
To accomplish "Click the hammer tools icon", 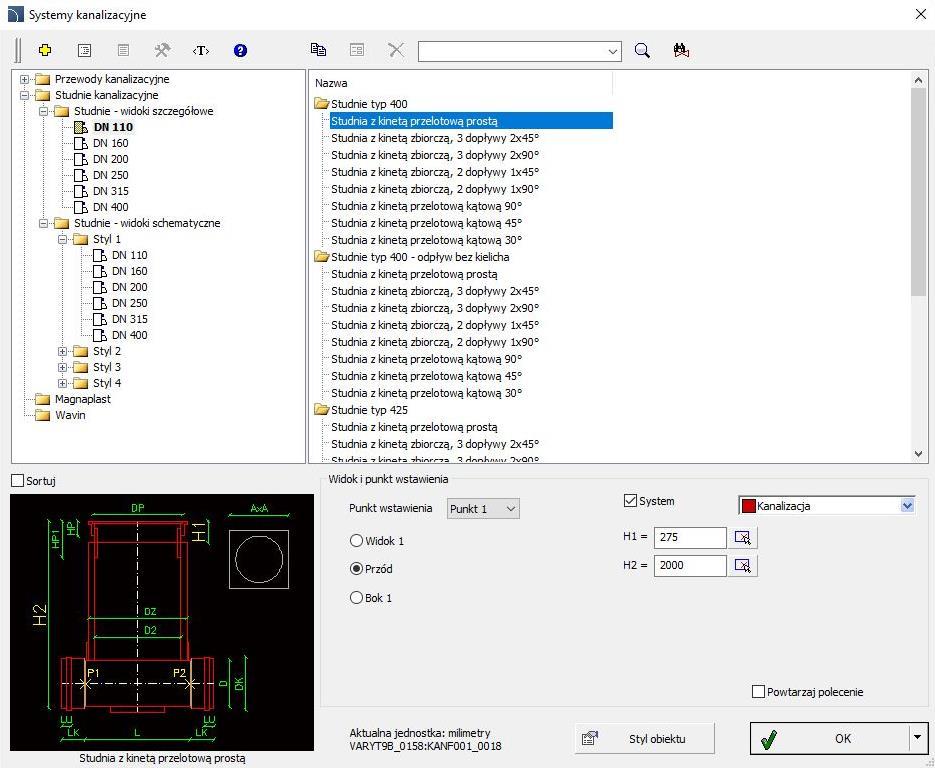I will (162, 50).
